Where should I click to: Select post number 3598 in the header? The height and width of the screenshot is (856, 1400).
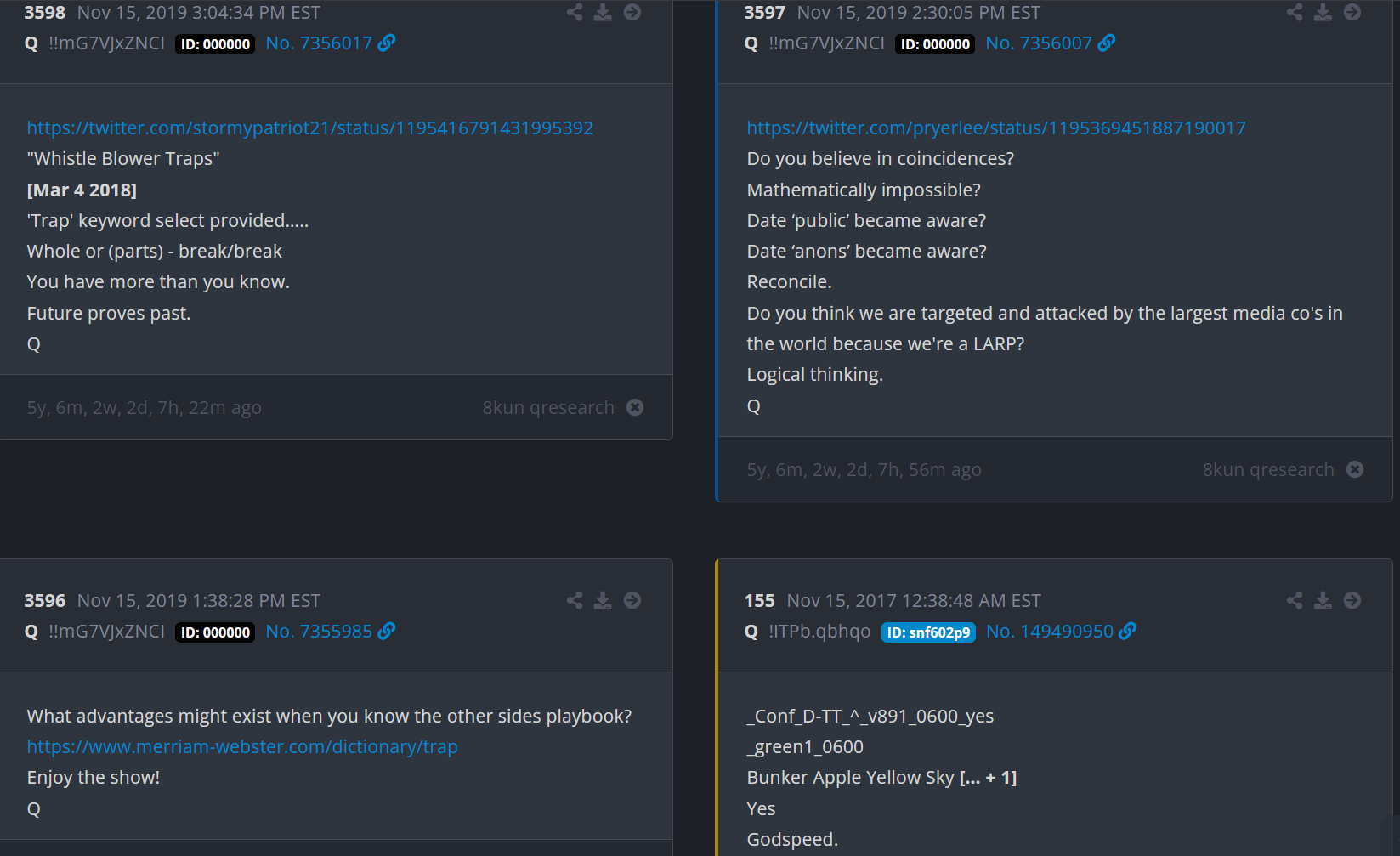45,12
